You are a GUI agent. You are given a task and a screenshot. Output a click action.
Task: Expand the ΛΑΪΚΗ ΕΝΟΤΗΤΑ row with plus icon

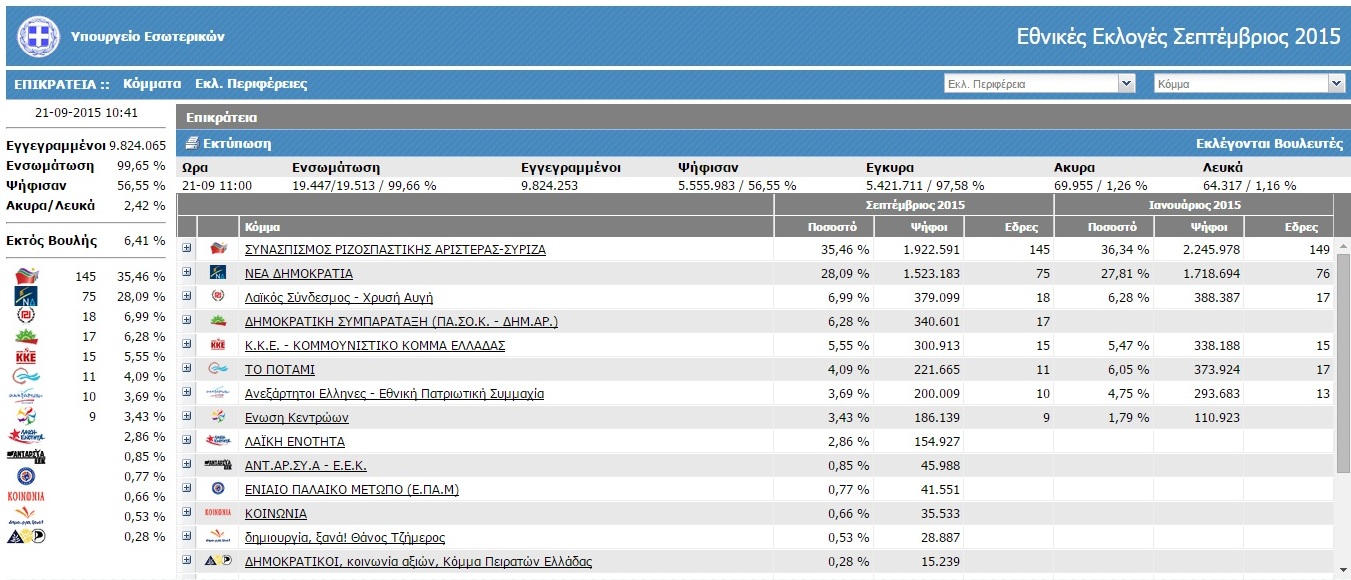click(x=187, y=440)
